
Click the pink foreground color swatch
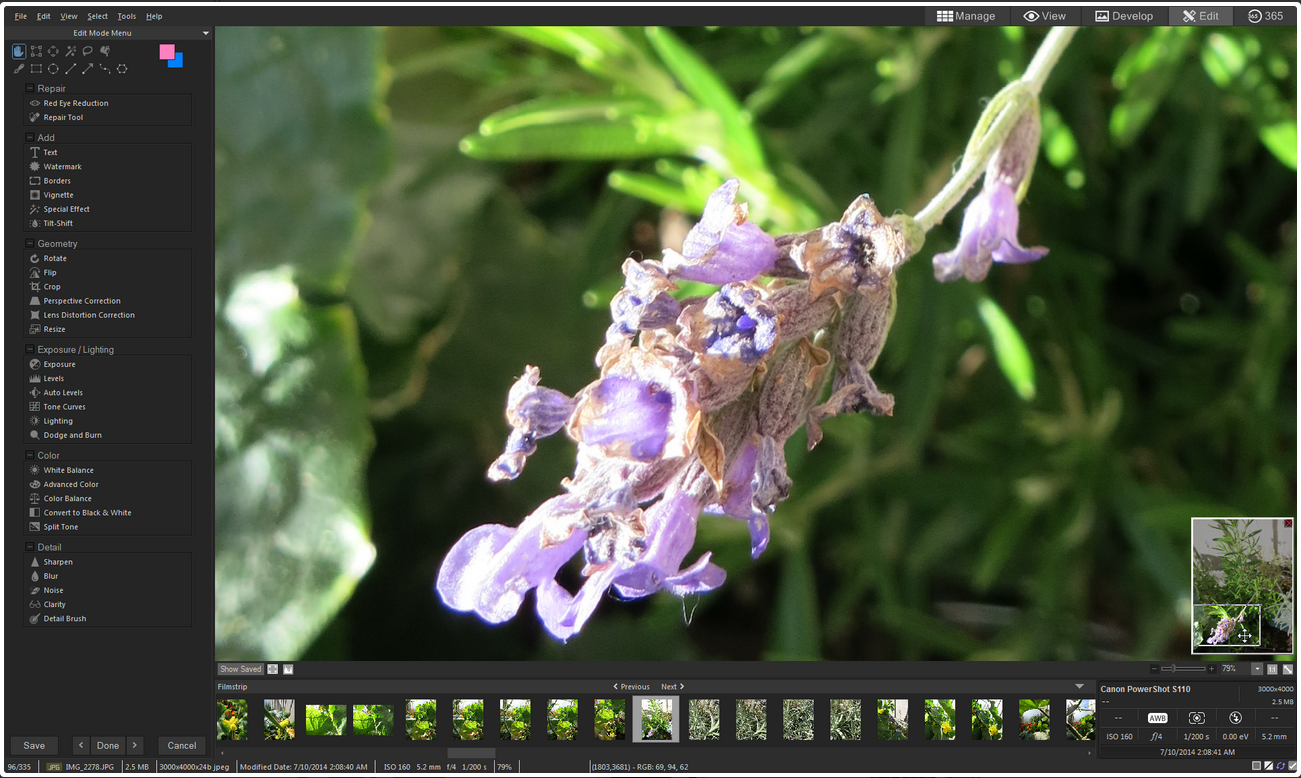(x=166, y=52)
